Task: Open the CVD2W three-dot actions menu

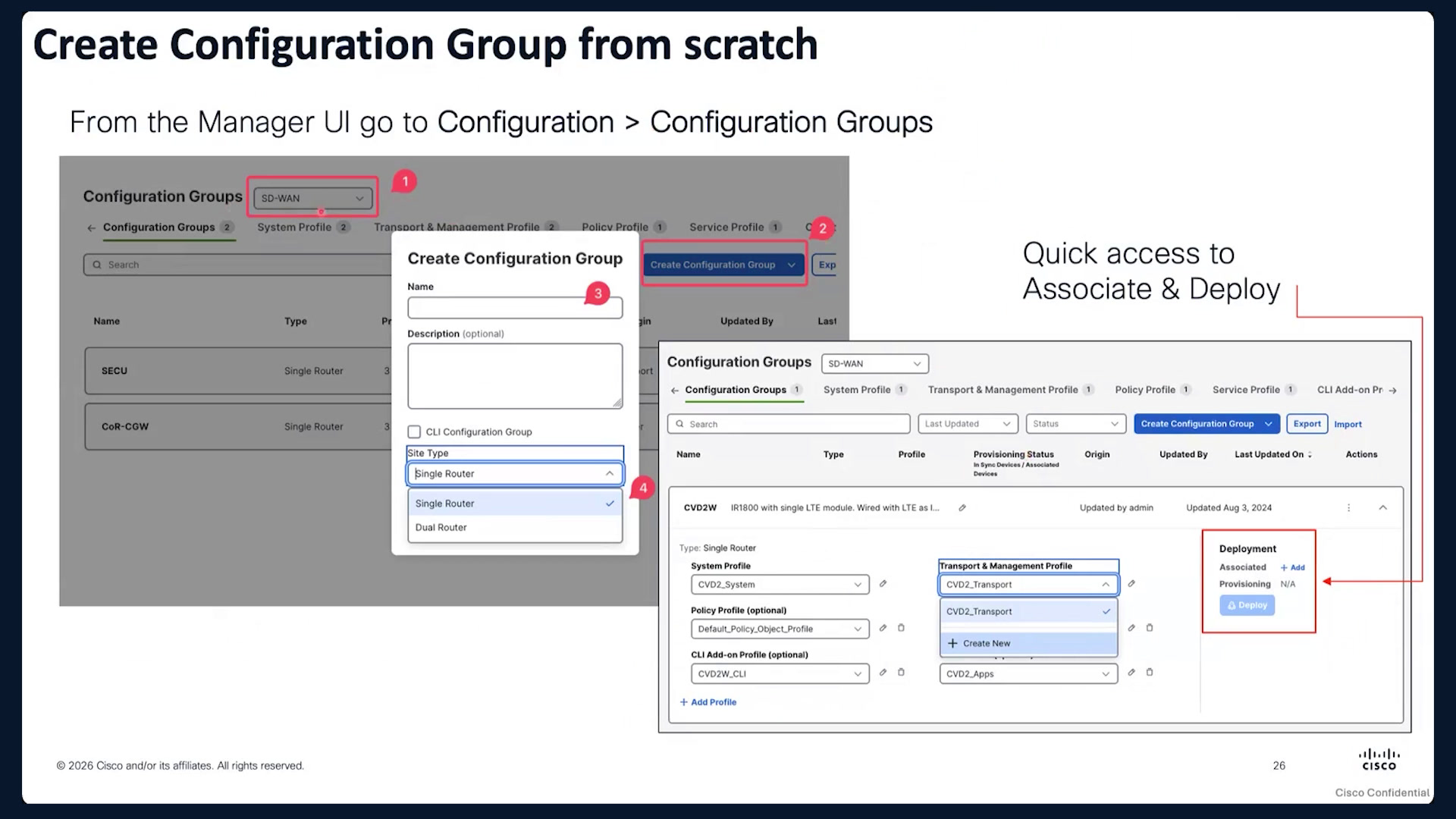Action: [1348, 508]
